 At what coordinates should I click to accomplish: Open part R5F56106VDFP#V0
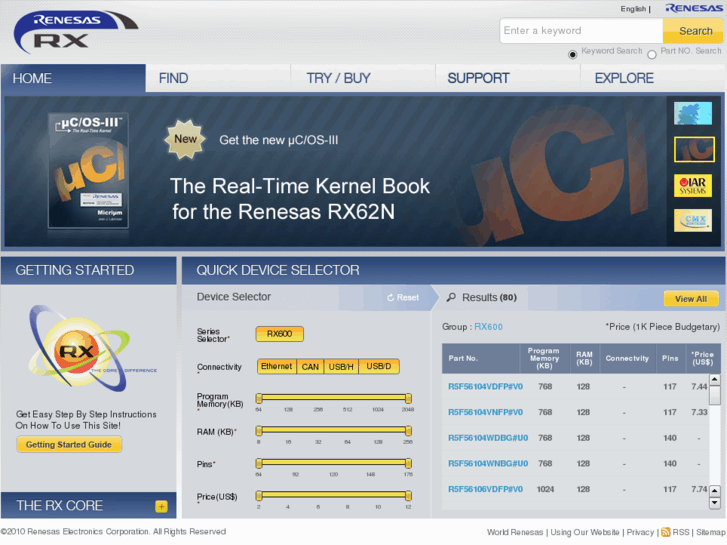tap(485, 489)
